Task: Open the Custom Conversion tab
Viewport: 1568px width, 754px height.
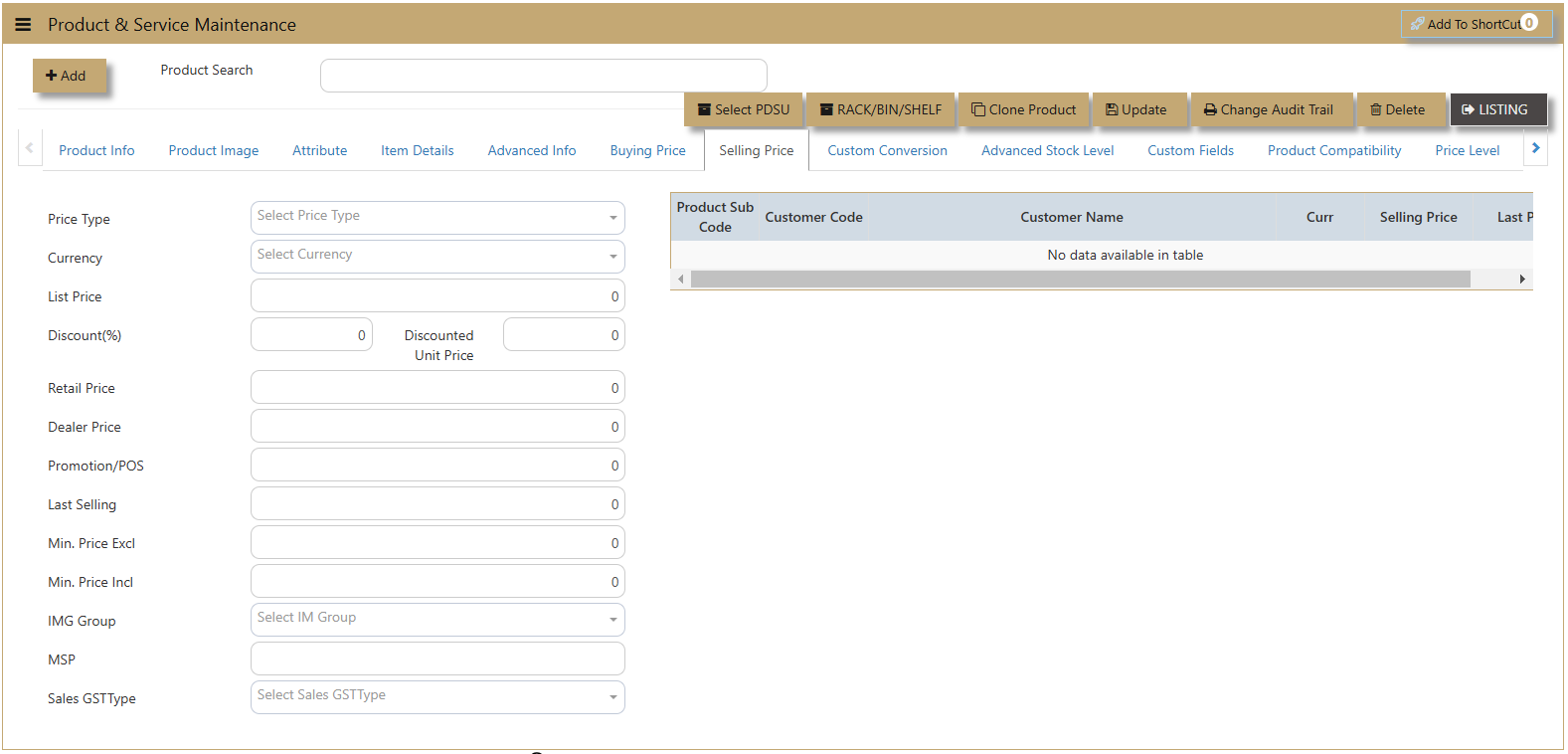Action: [x=888, y=150]
